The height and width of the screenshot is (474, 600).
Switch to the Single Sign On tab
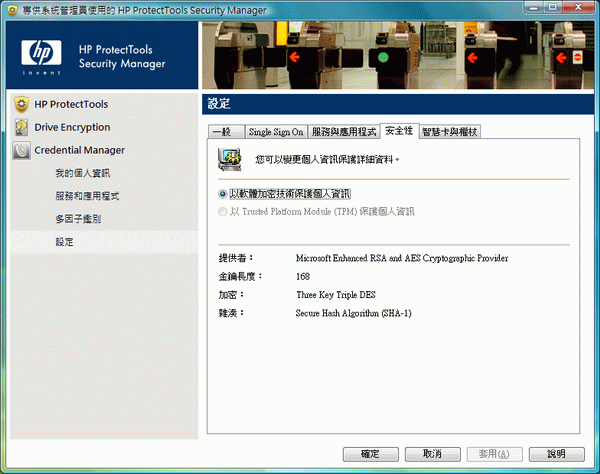[x=276, y=132]
